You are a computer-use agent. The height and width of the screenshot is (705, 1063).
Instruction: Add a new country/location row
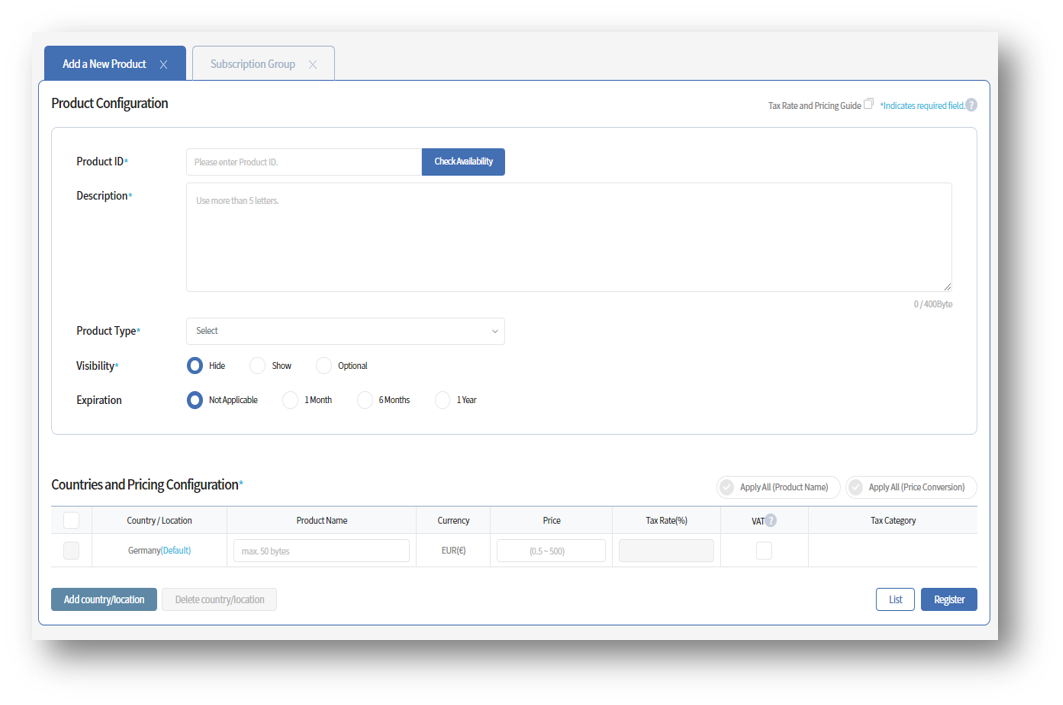click(x=103, y=599)
